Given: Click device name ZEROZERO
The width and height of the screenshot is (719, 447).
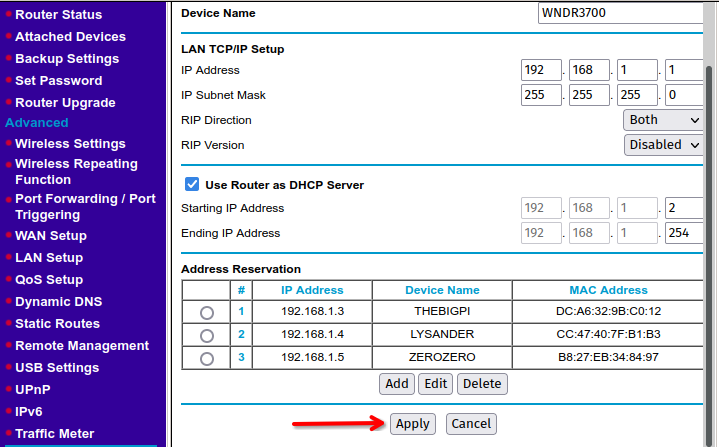Looking at the screenshot, I should coord(442,357).
